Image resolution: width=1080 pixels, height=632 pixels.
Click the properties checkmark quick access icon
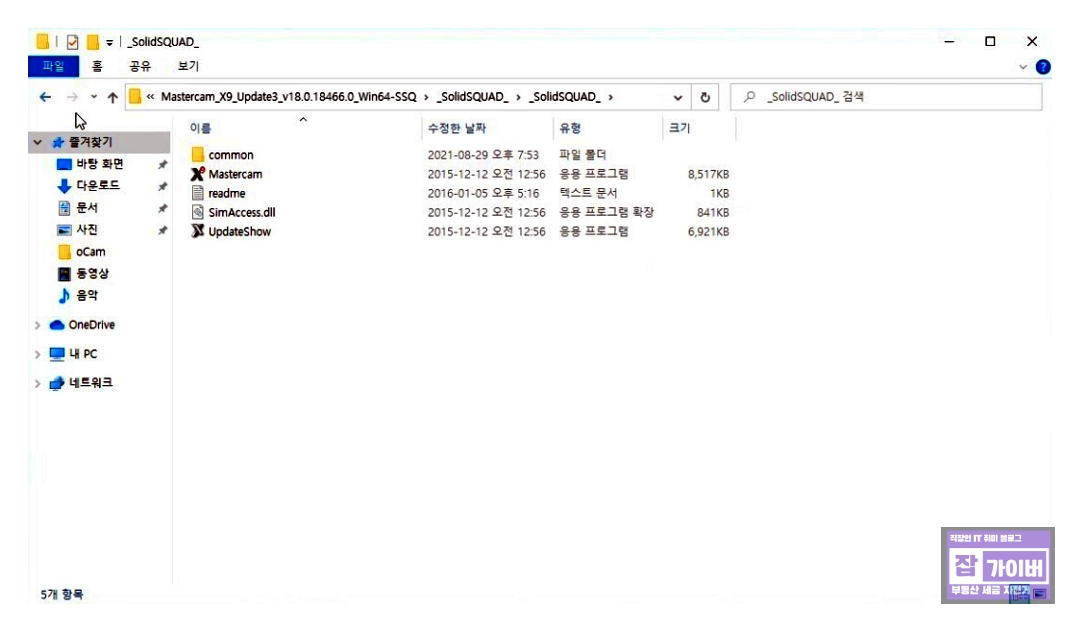pos(72,42)
